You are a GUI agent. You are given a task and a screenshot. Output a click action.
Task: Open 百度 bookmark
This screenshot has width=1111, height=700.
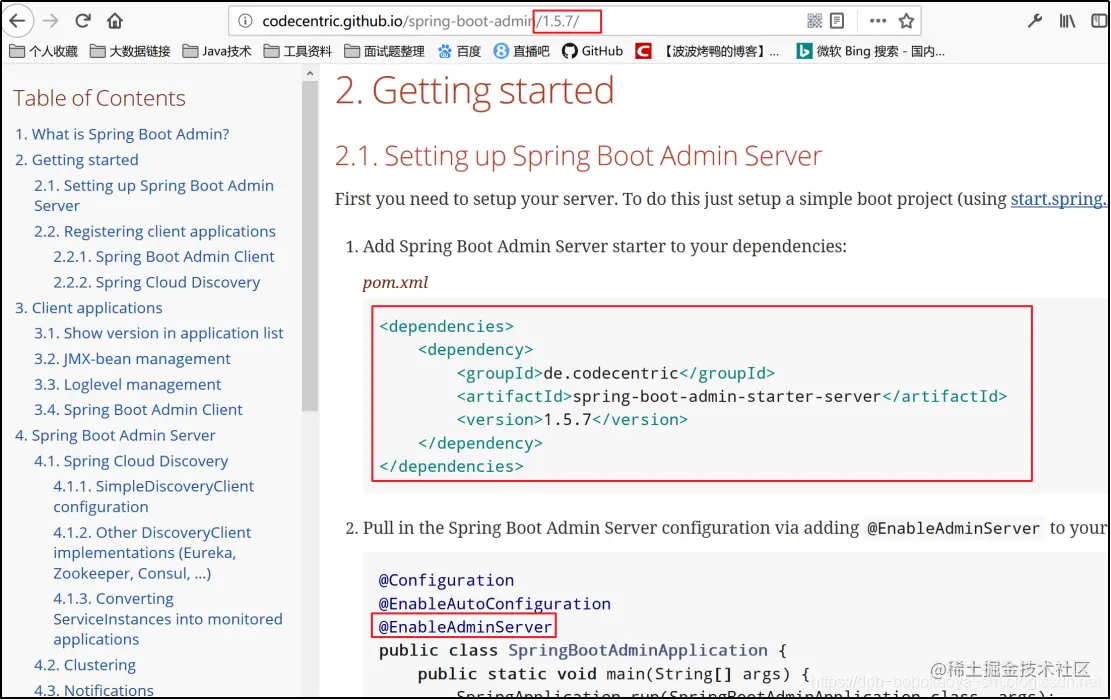(459, 51)
